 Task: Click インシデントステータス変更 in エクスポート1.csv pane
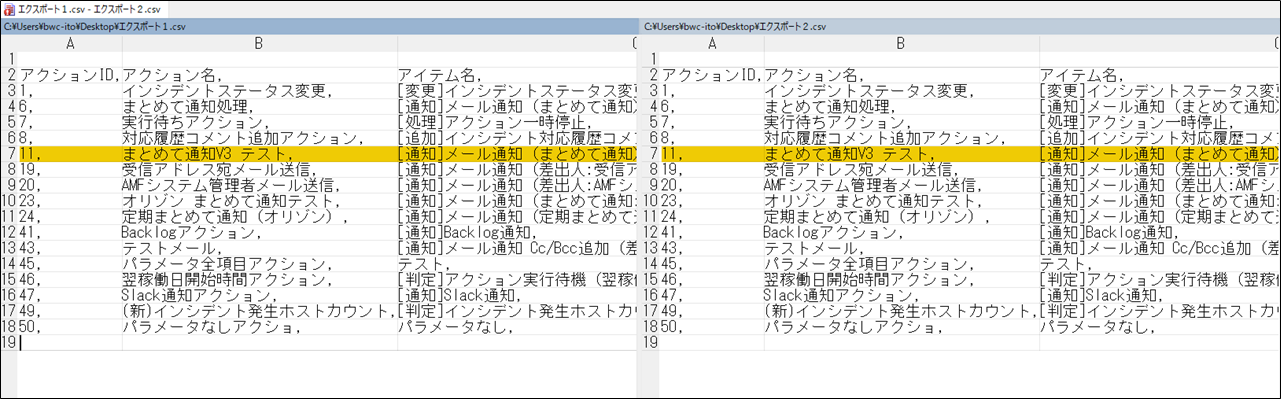(x=227, y=91)
